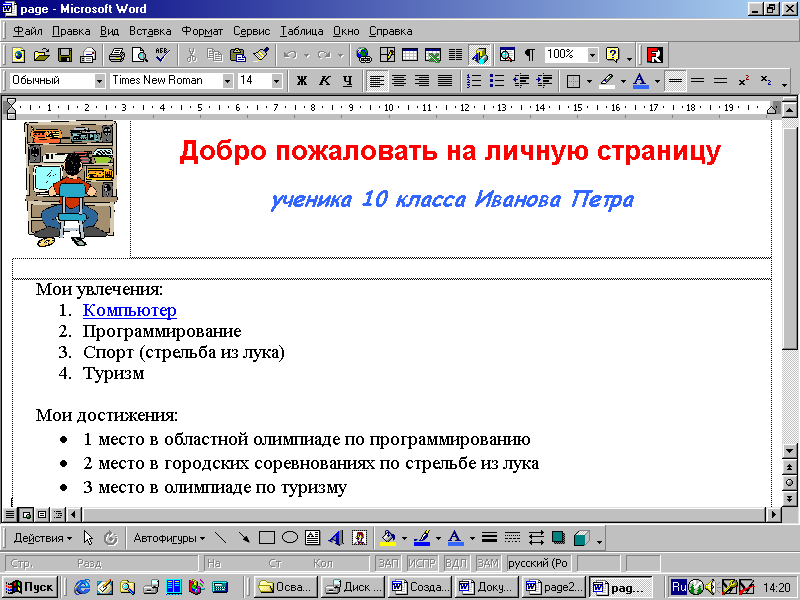Click the vertical scrollbar down arrow

[x=789, y=451]
